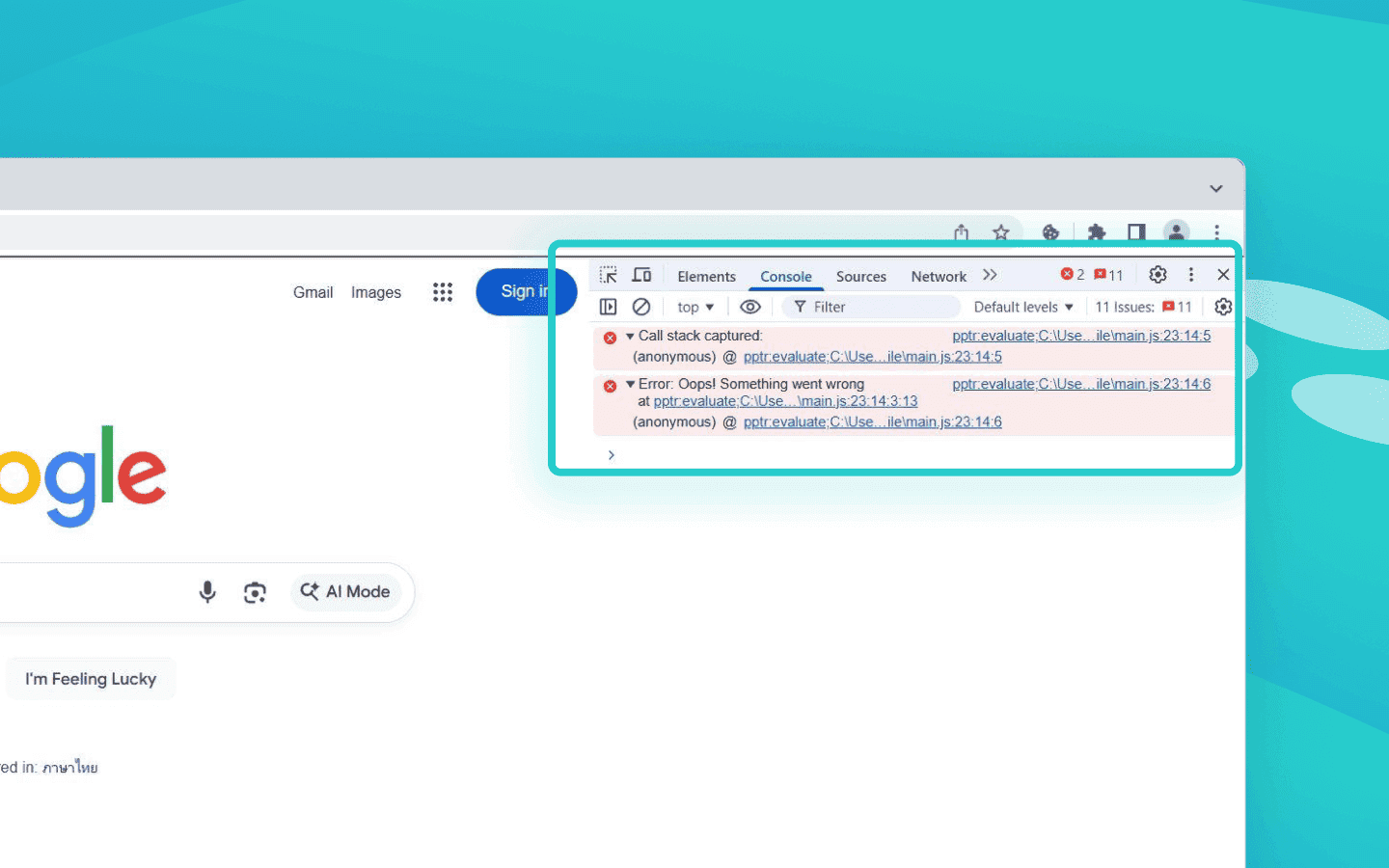Switch to the Elements tab
Screen dimensions: 1389x868
pos(706,276)
